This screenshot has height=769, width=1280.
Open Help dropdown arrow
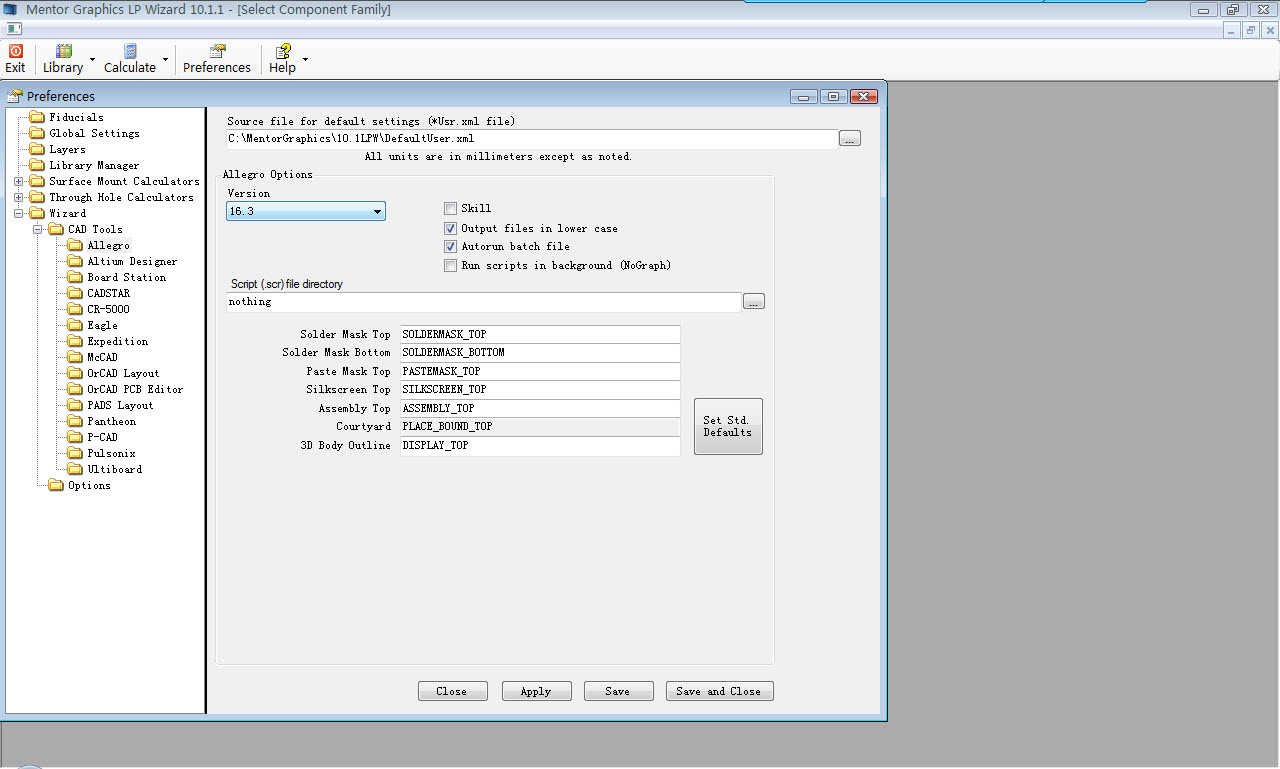pos(305,59)
